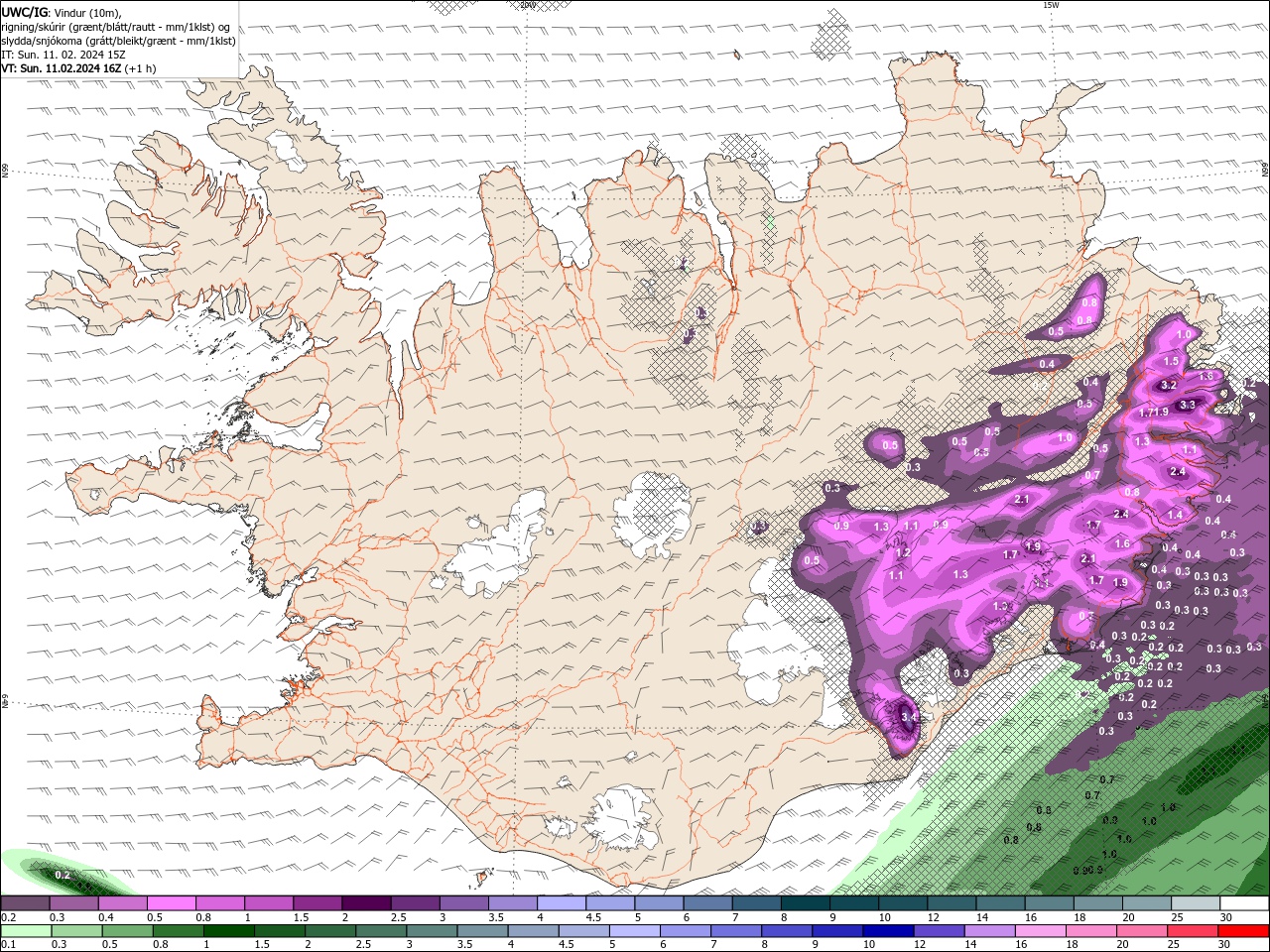Select the 3.2 value on the map

pos(1168,385)
